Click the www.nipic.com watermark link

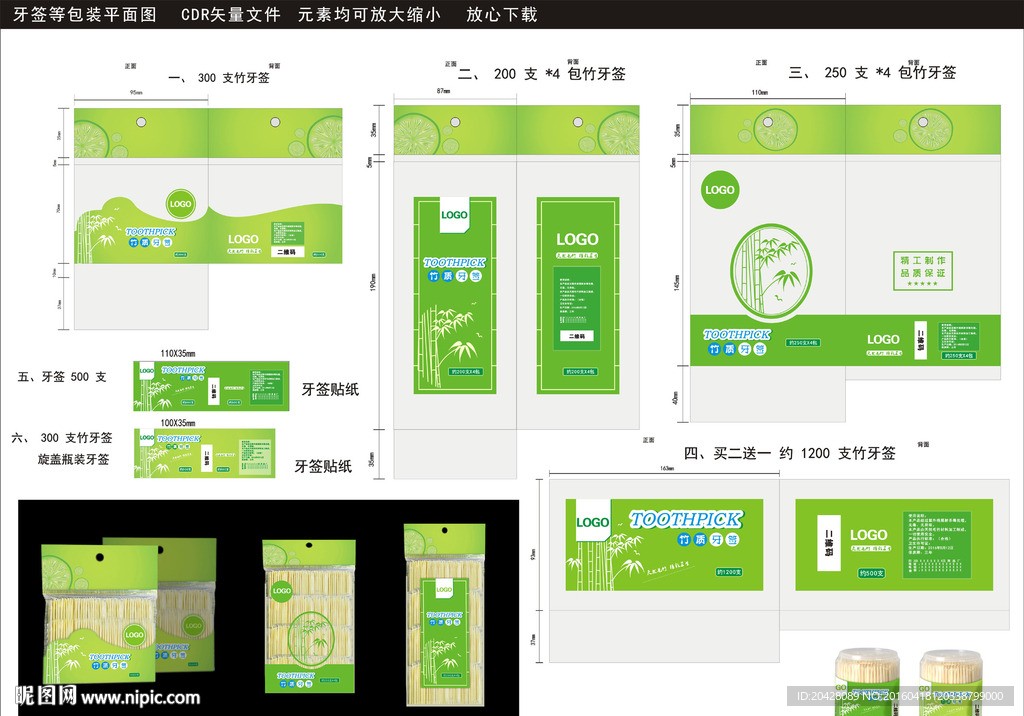click(x=142, y=698)
